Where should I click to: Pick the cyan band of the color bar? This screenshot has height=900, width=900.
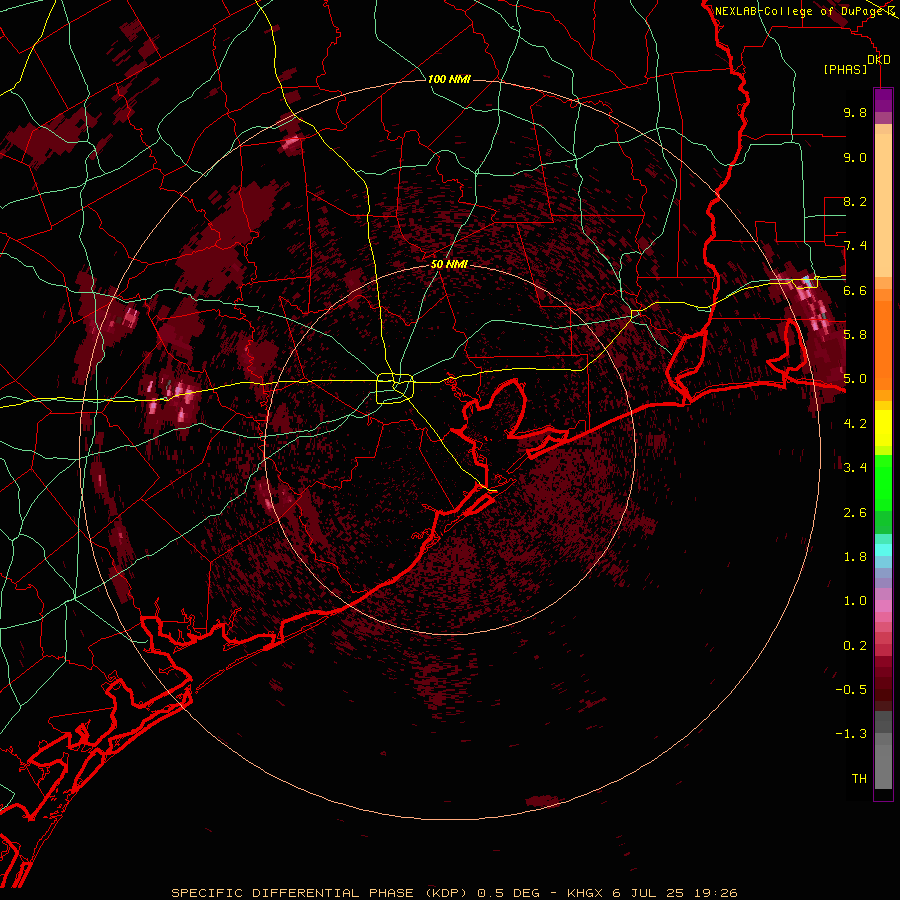(883, 550)
